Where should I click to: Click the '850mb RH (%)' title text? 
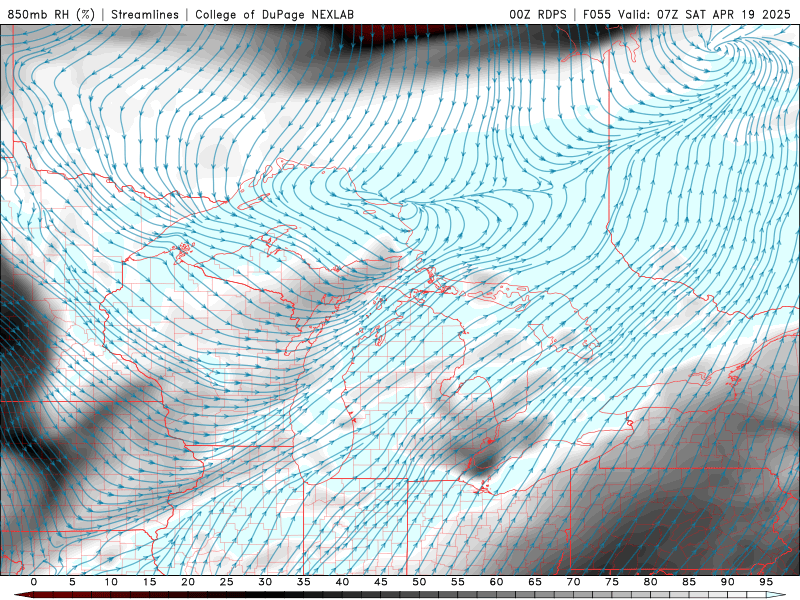51,14
